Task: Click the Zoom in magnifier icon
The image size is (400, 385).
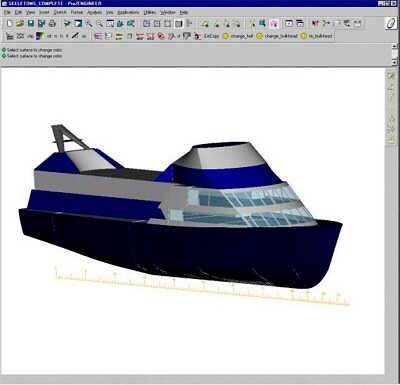Action: click(89, 24)
